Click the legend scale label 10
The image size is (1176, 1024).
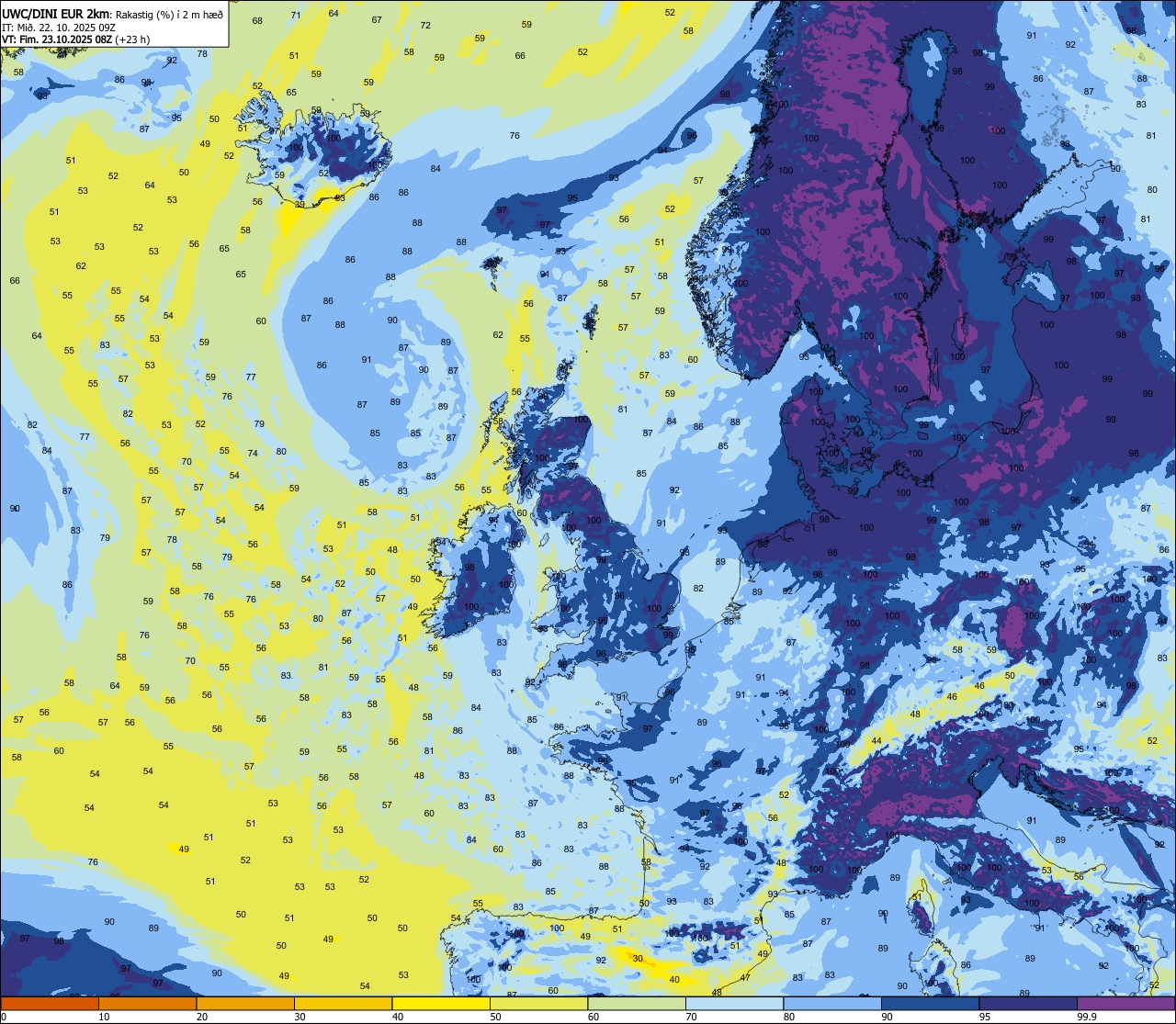[104, 1017]
